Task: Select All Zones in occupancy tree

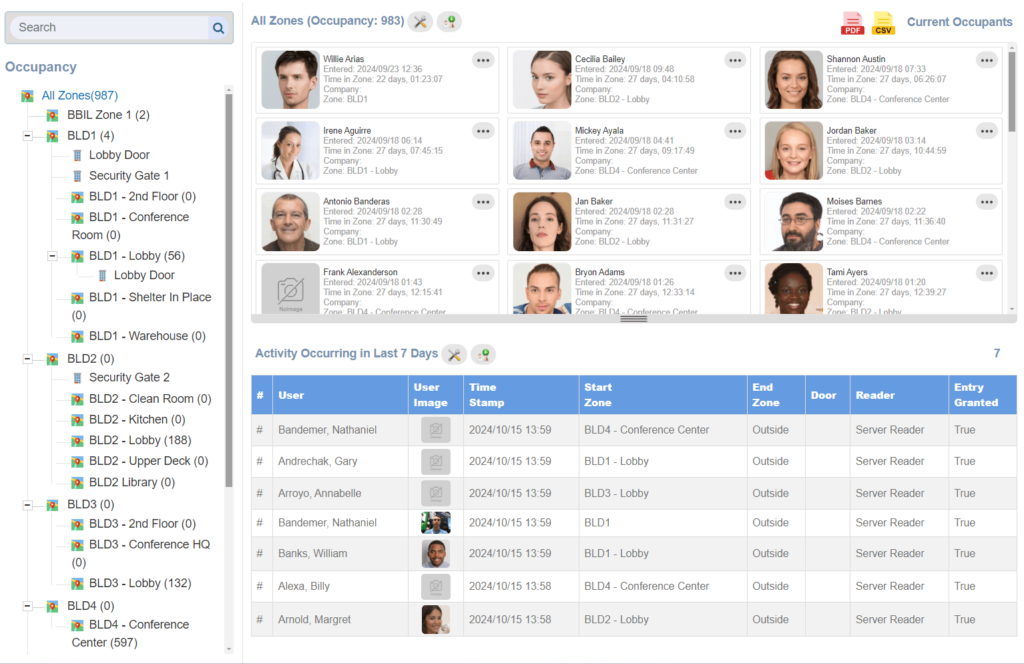Action: click(x=79, y=95)
